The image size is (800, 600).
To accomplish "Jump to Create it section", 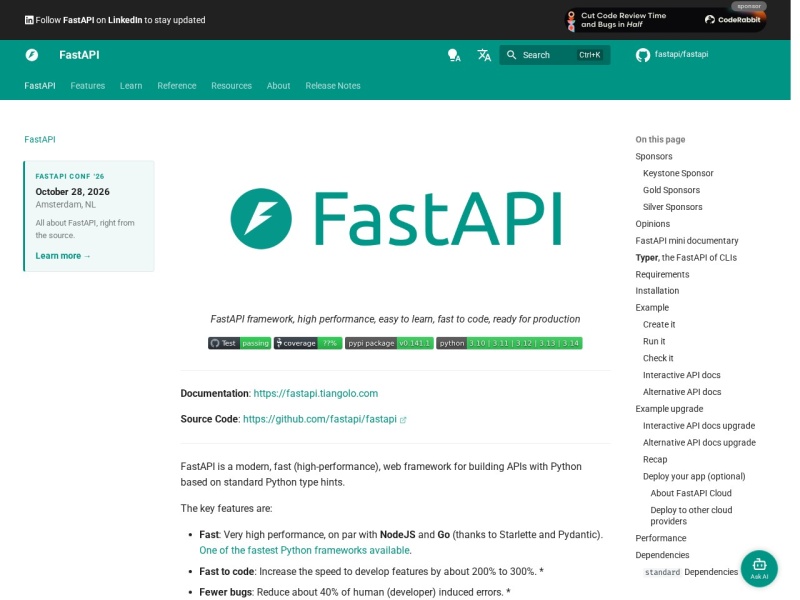I will pos(659,324).
